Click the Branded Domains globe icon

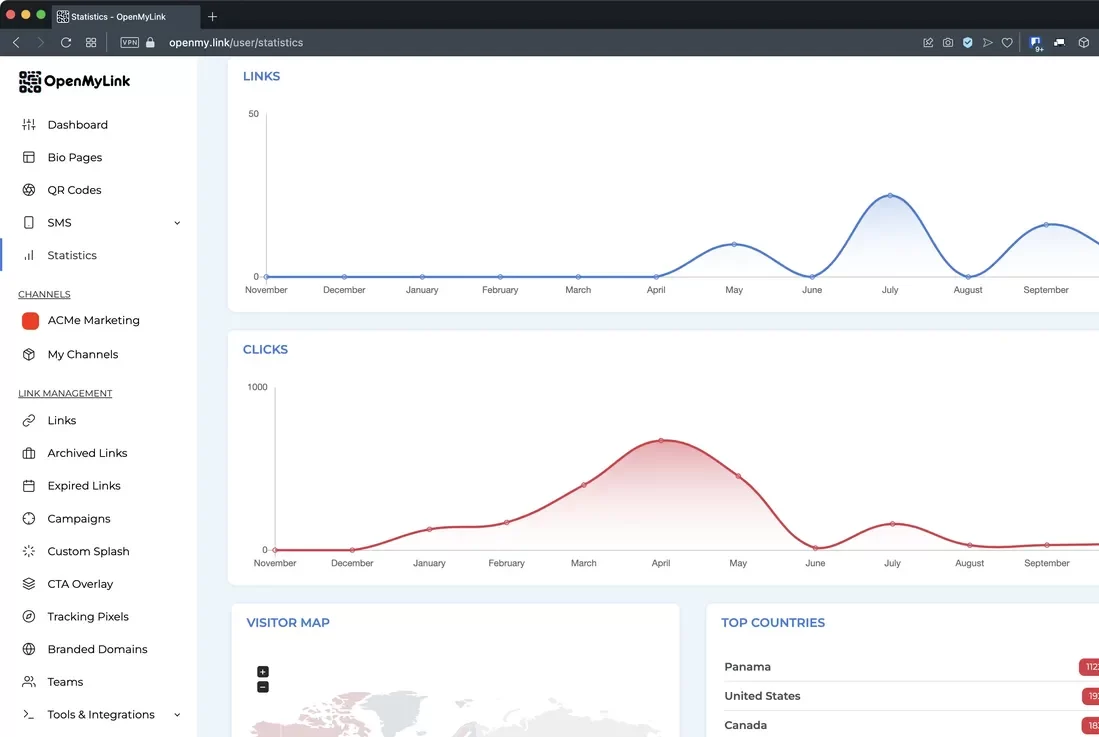click(x=29, y=649)
